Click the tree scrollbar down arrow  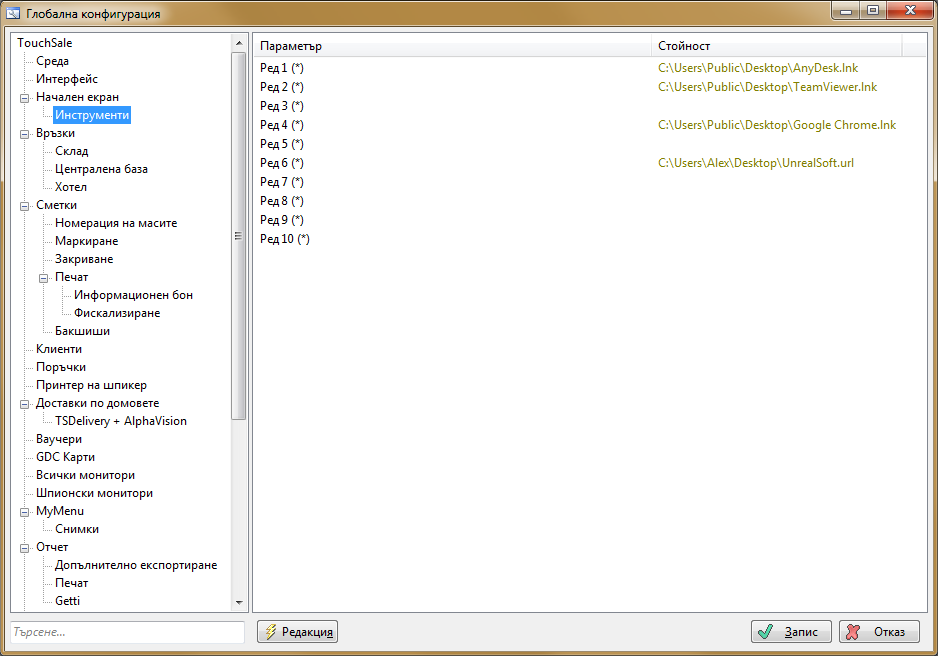(239, 603)
